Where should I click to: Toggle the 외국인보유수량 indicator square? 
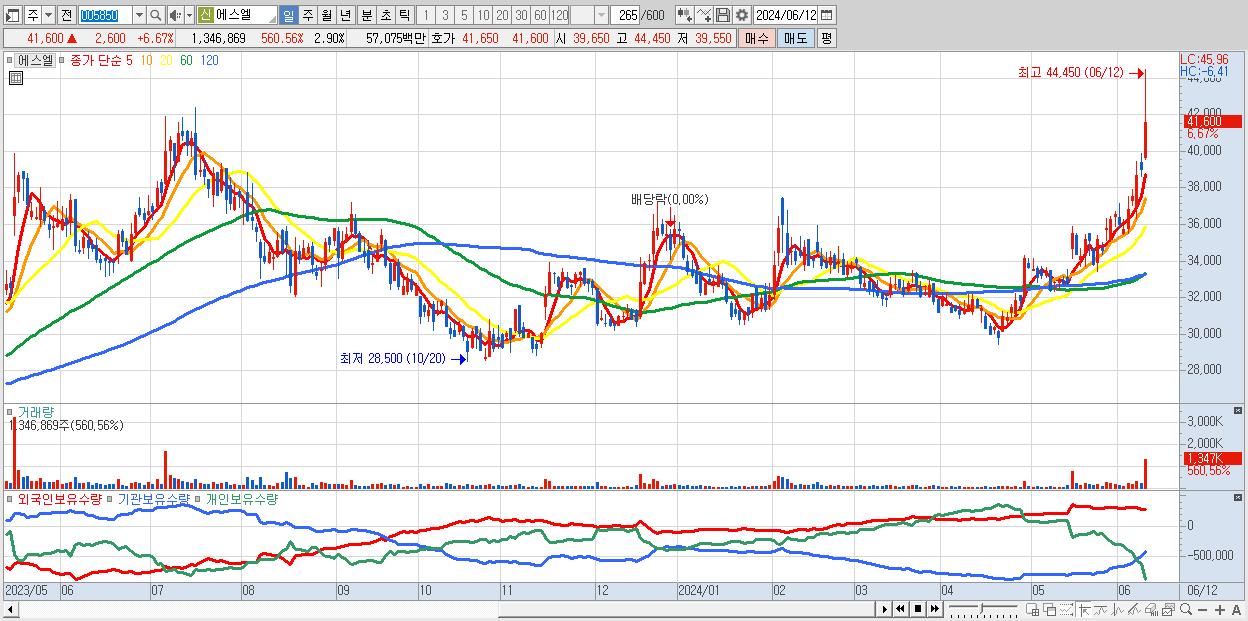12,498
